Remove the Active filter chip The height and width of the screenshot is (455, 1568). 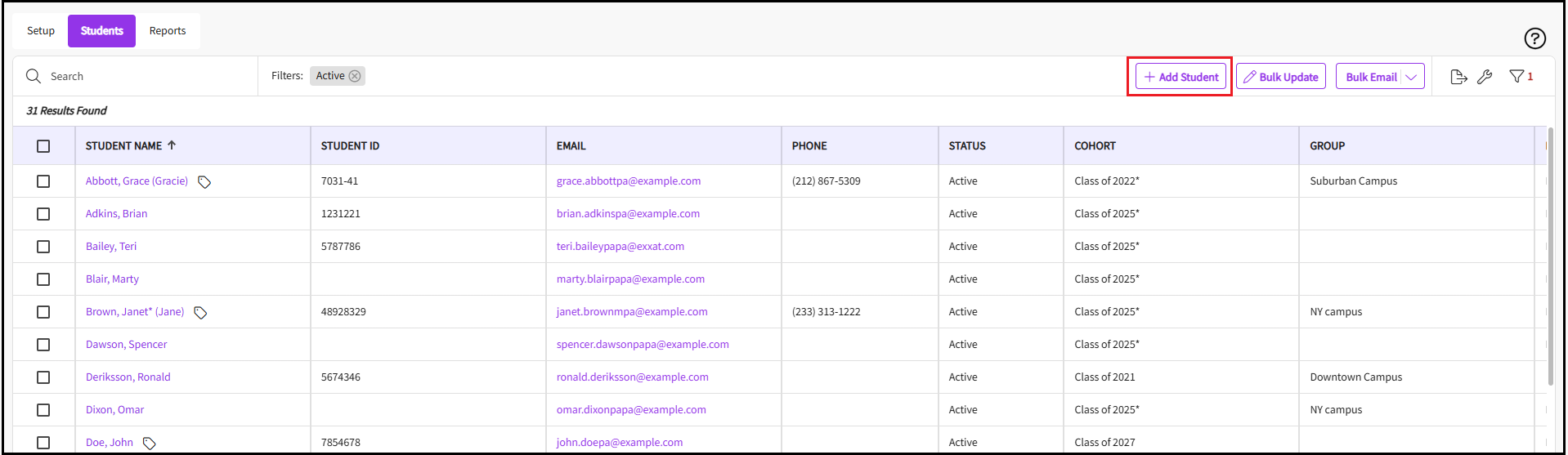point(355,76)
